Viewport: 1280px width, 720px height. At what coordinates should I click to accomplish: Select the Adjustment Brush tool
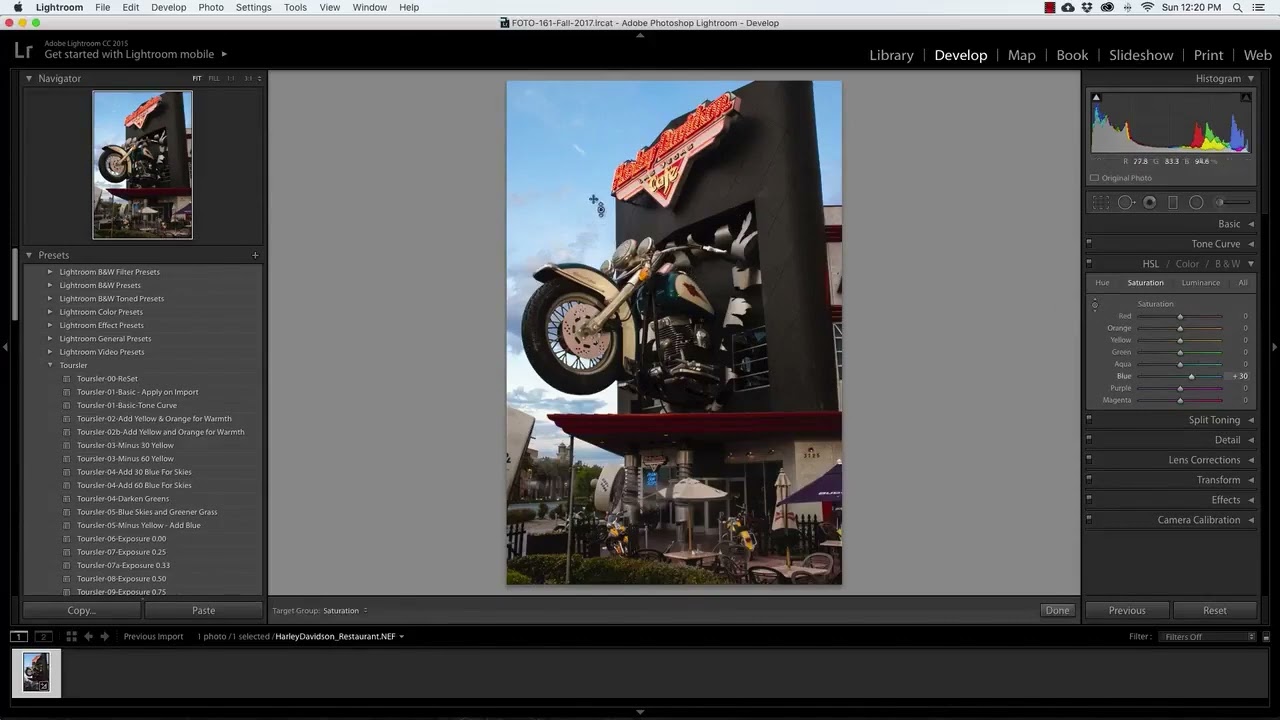(x=1232, y=202)
